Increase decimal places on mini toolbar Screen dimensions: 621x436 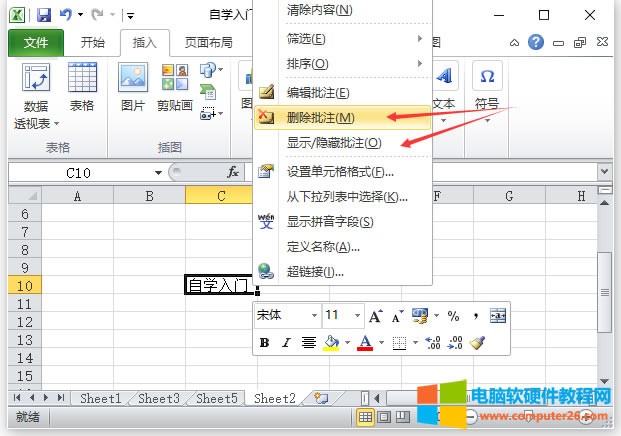pyautogui.click(x=432, y=343)
